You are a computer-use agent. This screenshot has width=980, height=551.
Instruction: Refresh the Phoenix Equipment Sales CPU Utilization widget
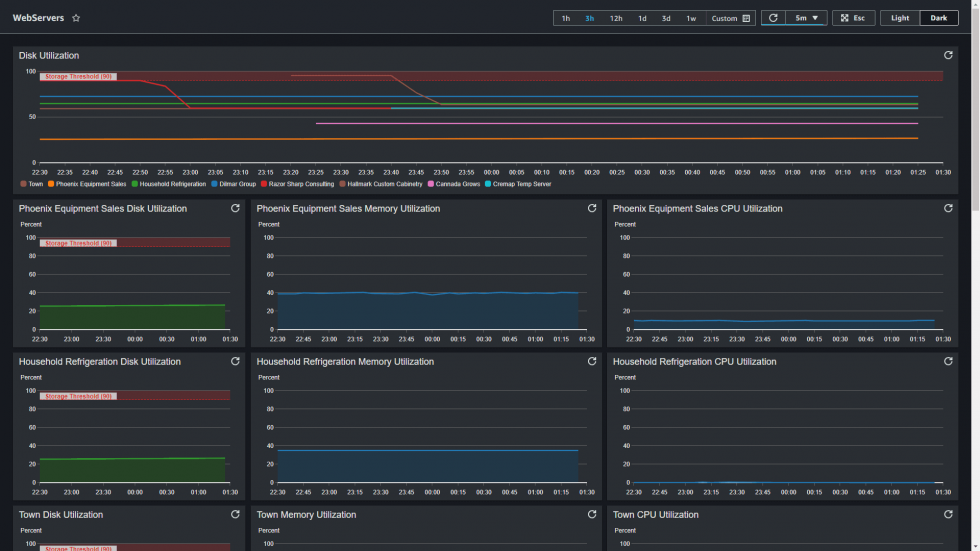[x=948, y=208]
